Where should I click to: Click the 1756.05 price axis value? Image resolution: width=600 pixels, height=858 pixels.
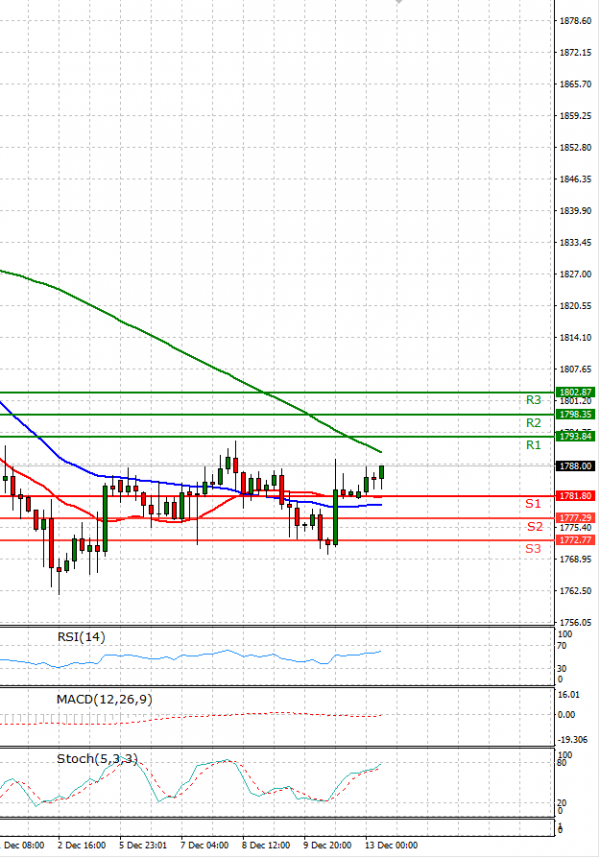[x=575, y=622]
